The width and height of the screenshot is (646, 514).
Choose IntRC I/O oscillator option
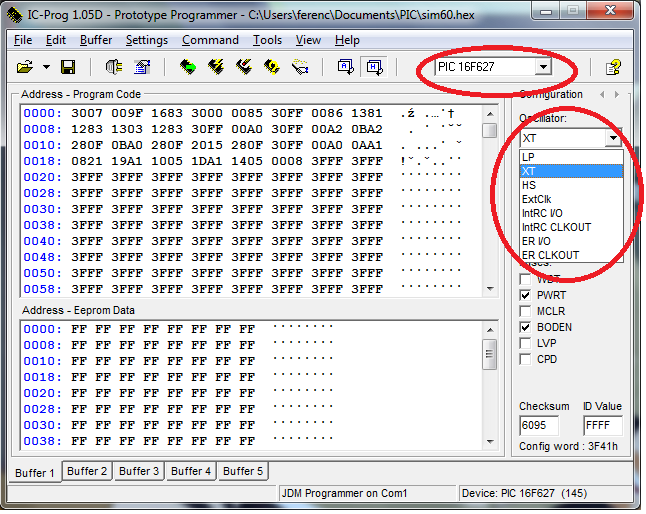571,213
